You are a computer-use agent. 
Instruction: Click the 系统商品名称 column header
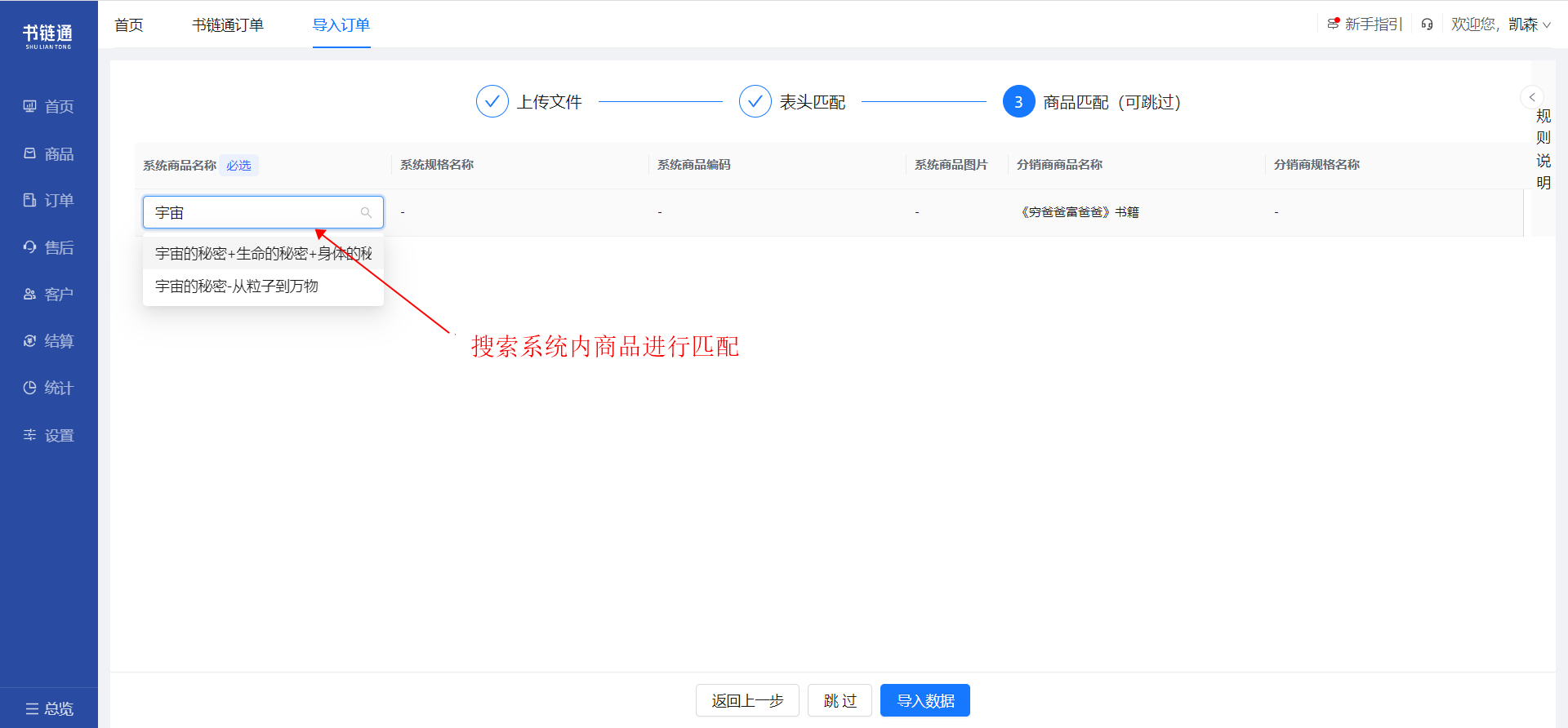(180, 166)
